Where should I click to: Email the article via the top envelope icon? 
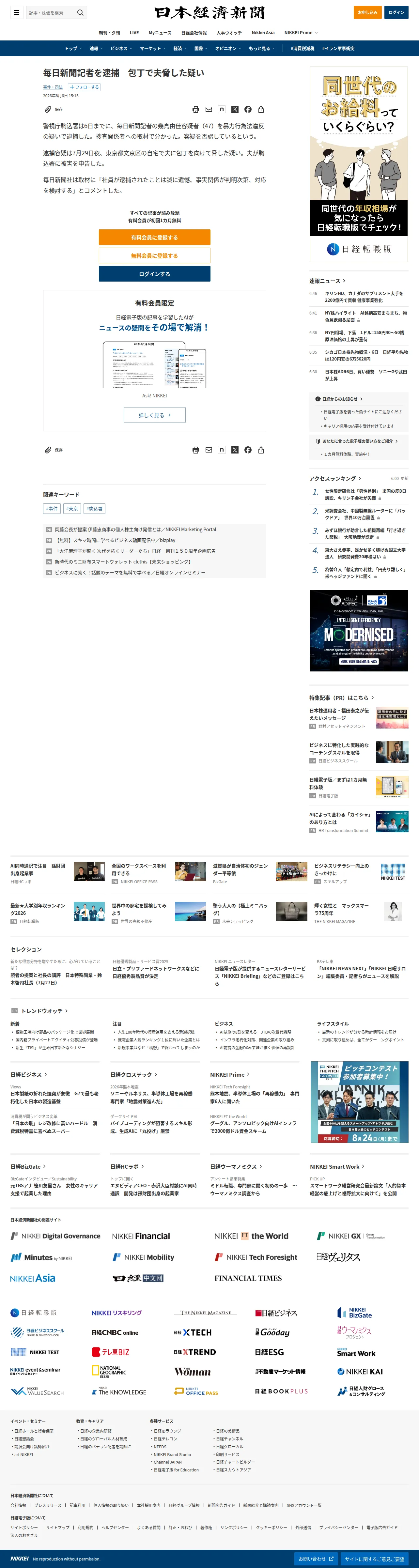point(209,110)
